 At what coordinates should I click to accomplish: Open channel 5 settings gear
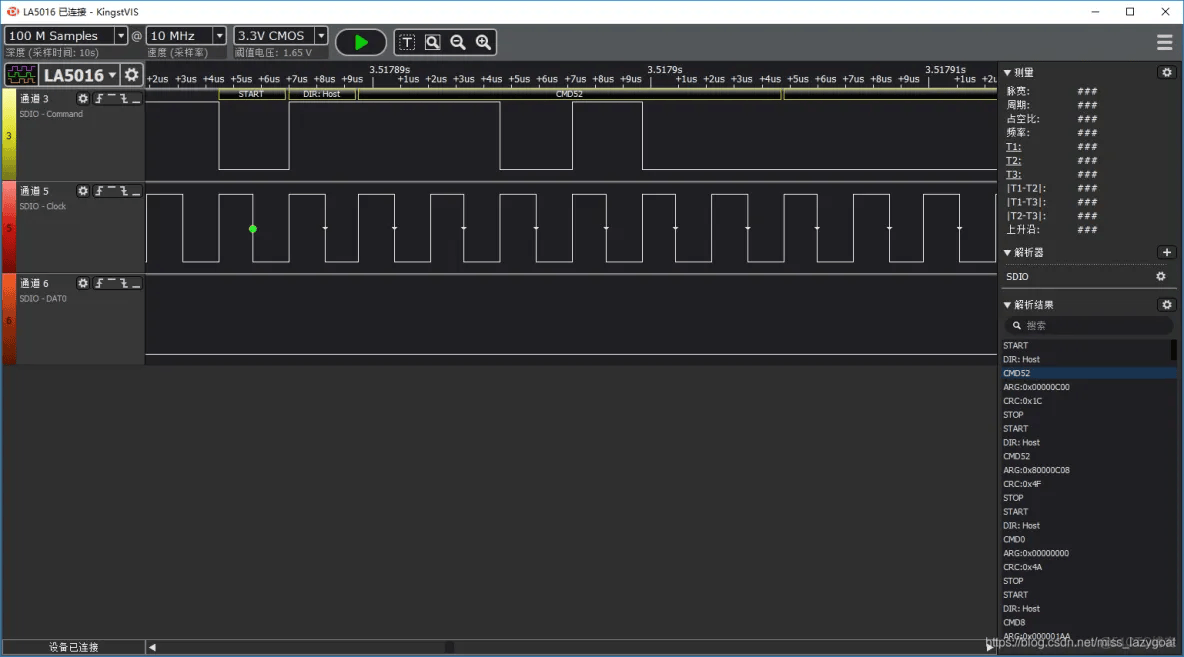tap(83, 191)
